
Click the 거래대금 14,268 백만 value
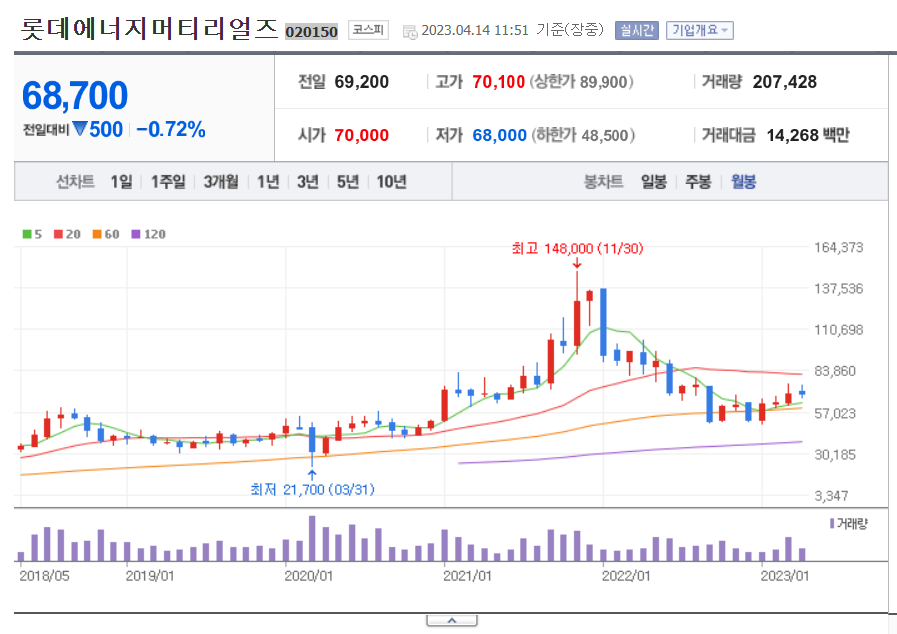point(808,136)
